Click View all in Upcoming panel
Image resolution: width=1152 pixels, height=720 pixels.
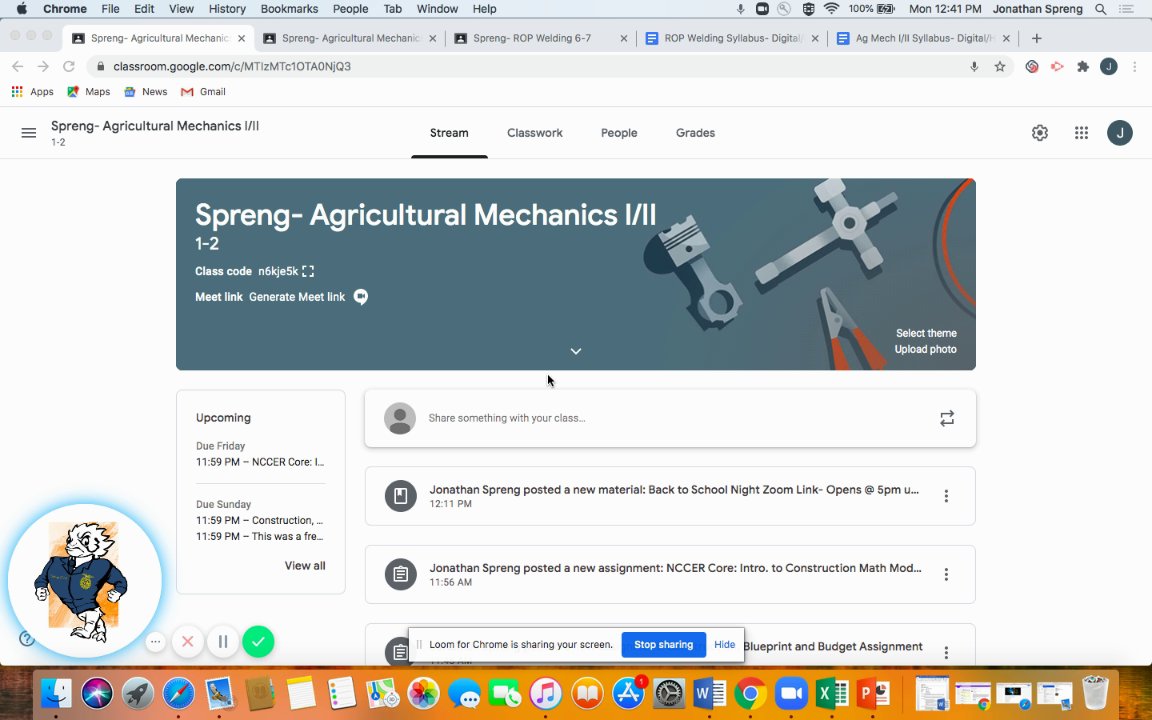click(305, 566)
